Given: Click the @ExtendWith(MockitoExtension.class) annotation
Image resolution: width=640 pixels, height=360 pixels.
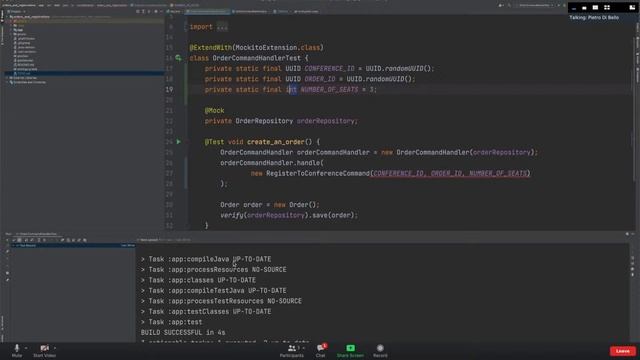Looking at the screenshot, I should pyautogui.click(x=256, y=48).
